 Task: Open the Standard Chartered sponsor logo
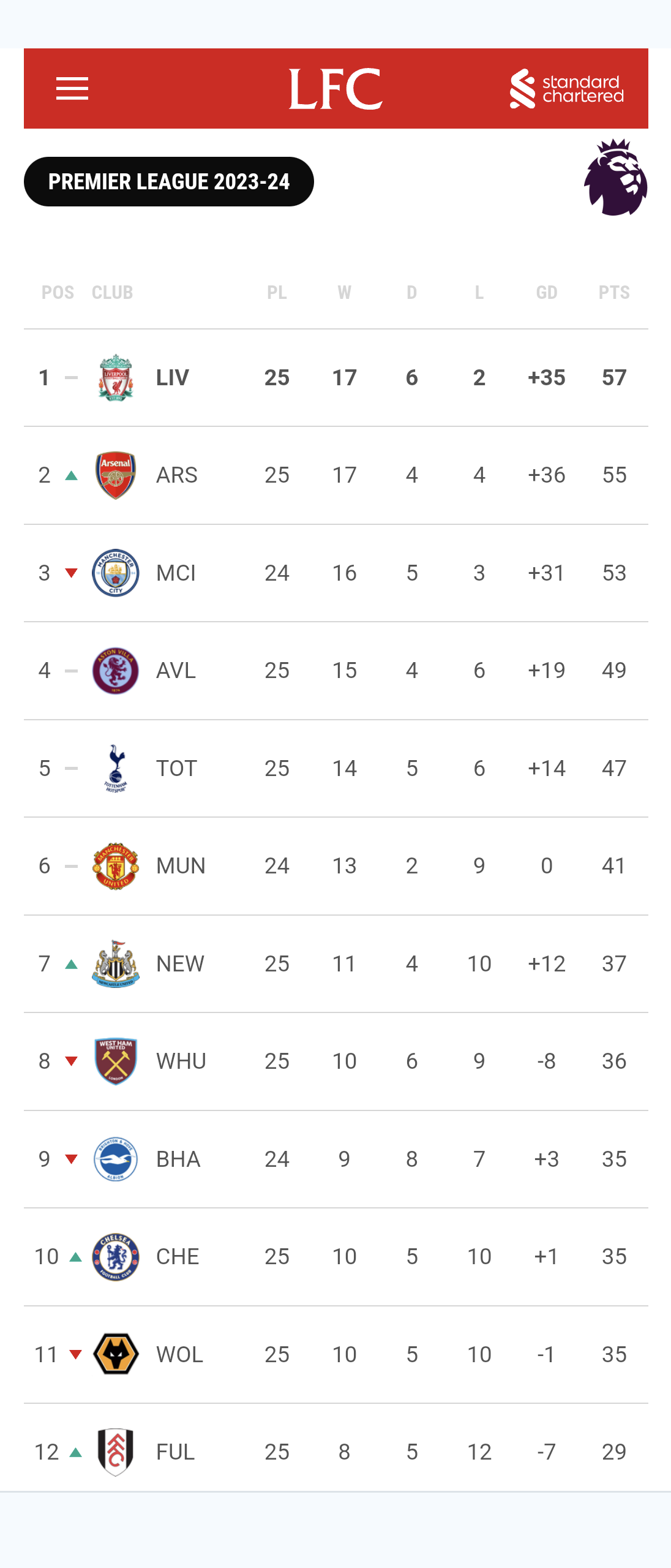point(567,89)
